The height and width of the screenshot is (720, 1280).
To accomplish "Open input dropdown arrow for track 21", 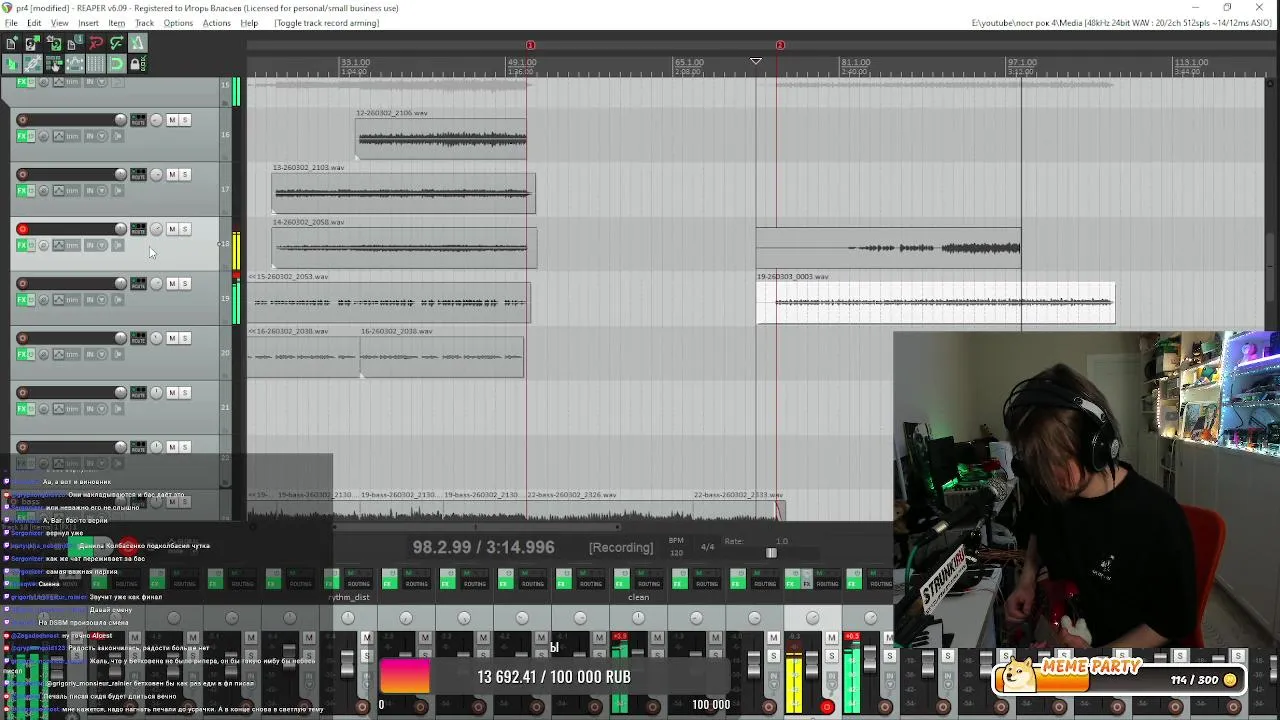I will coord(101,409).
